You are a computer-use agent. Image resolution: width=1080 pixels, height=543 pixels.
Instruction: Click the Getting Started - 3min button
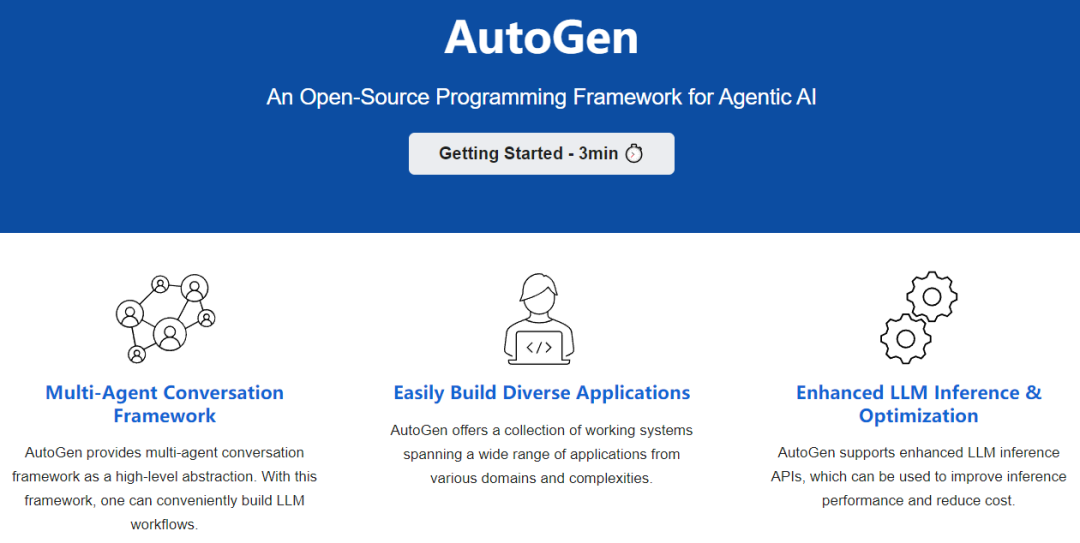tap(541, 154)
